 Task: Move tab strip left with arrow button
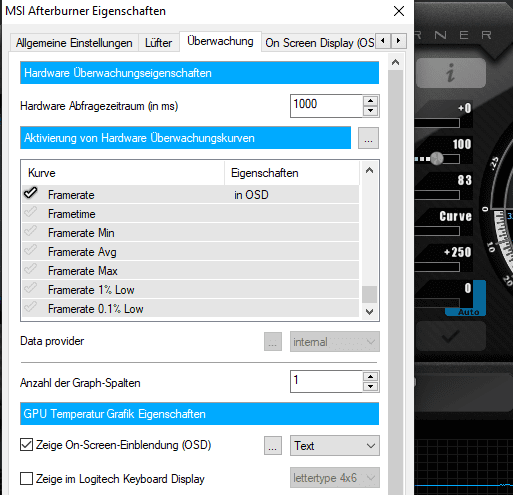tap(383, 41)
